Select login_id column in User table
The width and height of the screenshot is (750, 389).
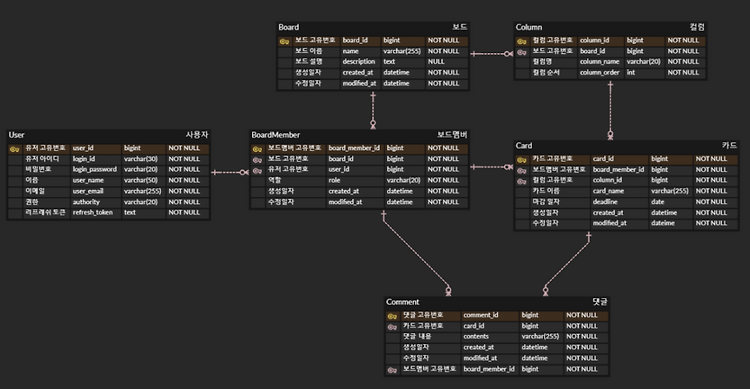(x=84, y=159)
